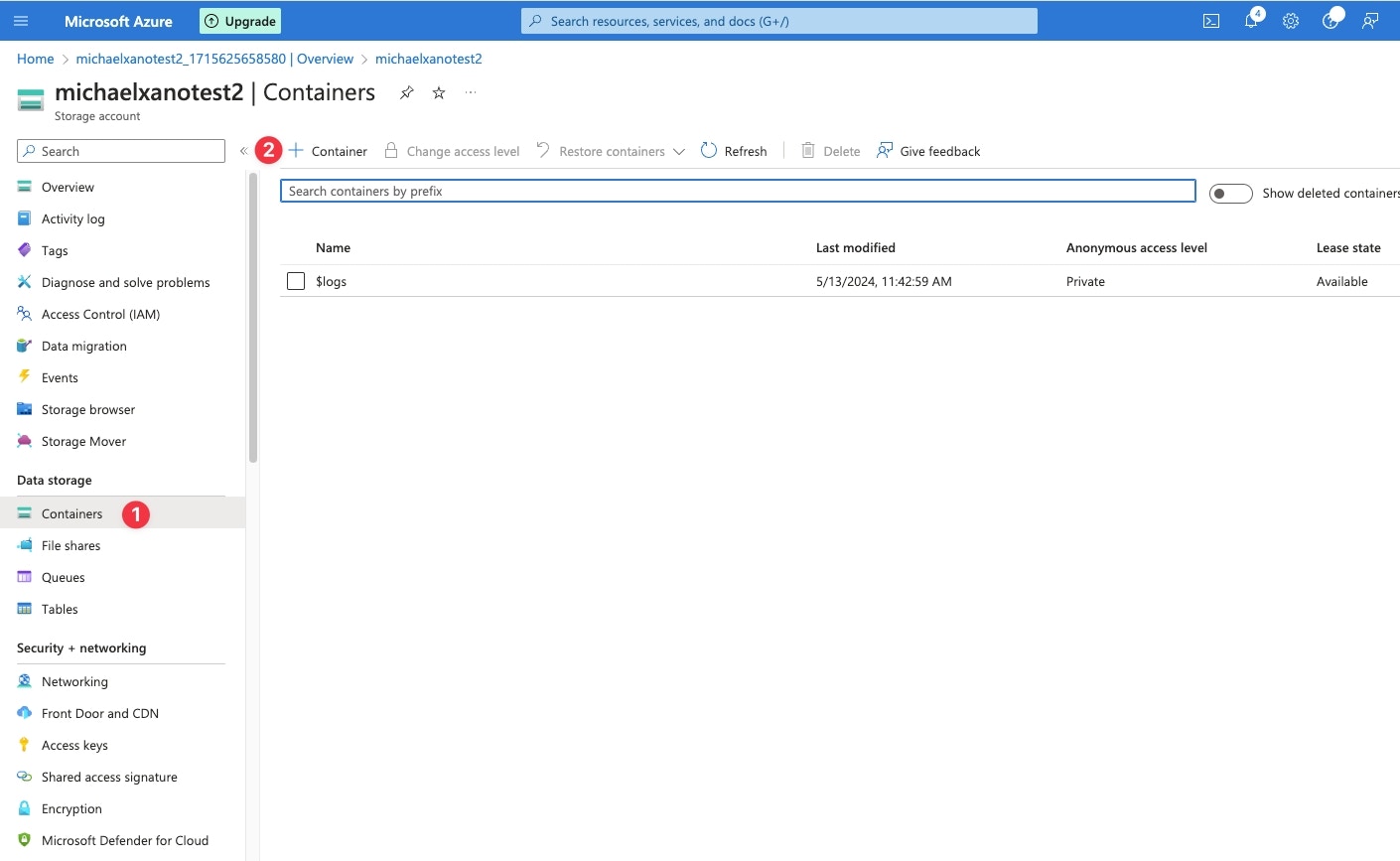Refresh the containers list
Image resolution: width=1400 pixels, height=861 pixels.
734,151
